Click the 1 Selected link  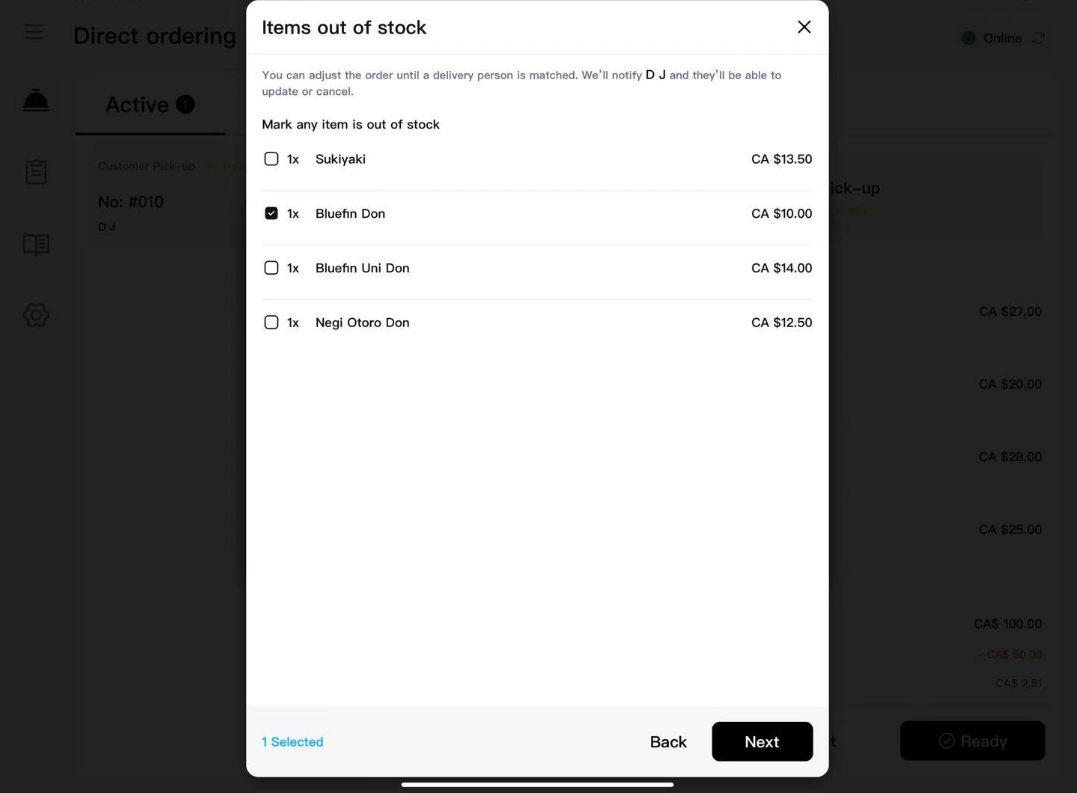click(293, 742)
